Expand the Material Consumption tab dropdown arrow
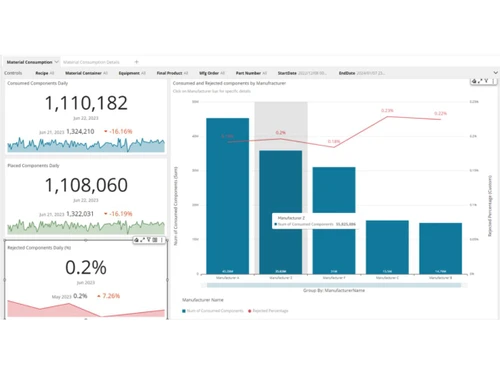Image resolution: width=500 pixels, height=375 pixels. (x=56, y=62)
